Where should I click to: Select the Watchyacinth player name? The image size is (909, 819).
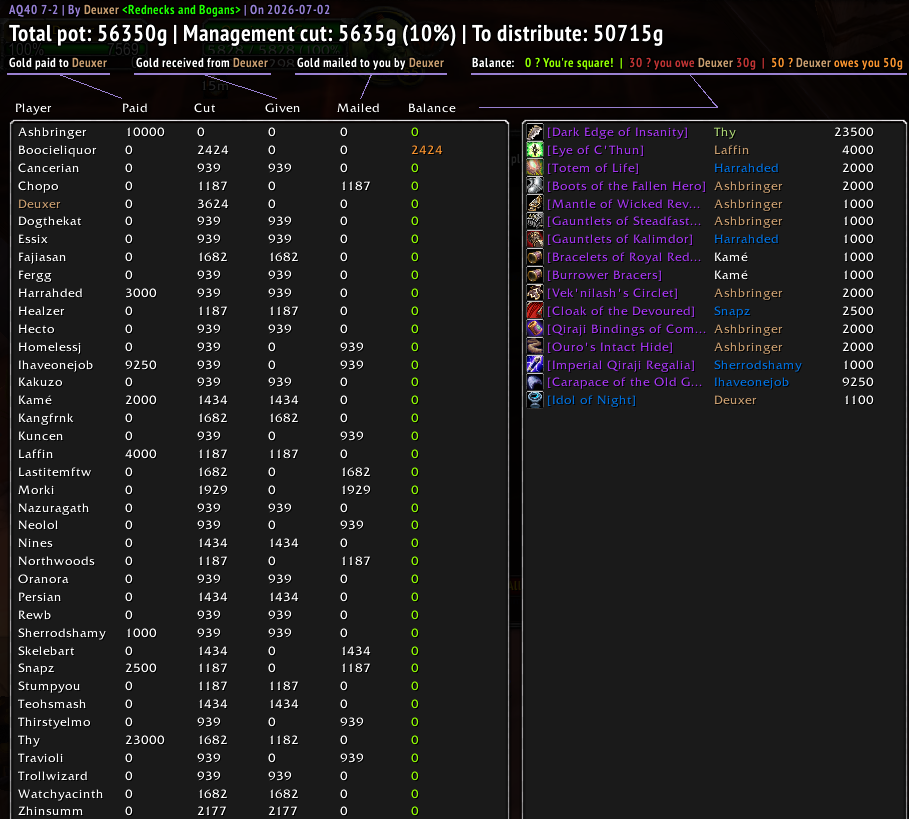pos(60,794)
